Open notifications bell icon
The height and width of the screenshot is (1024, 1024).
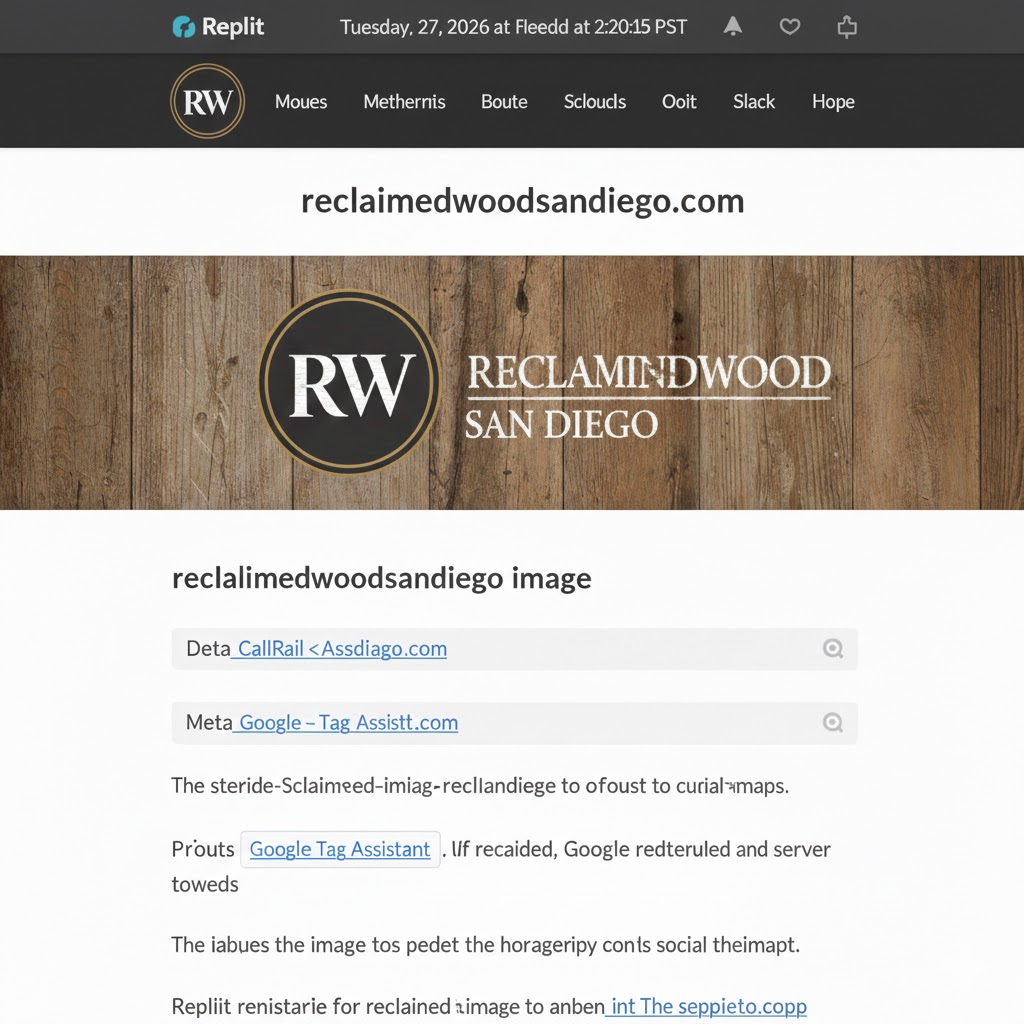click(733, 26)
